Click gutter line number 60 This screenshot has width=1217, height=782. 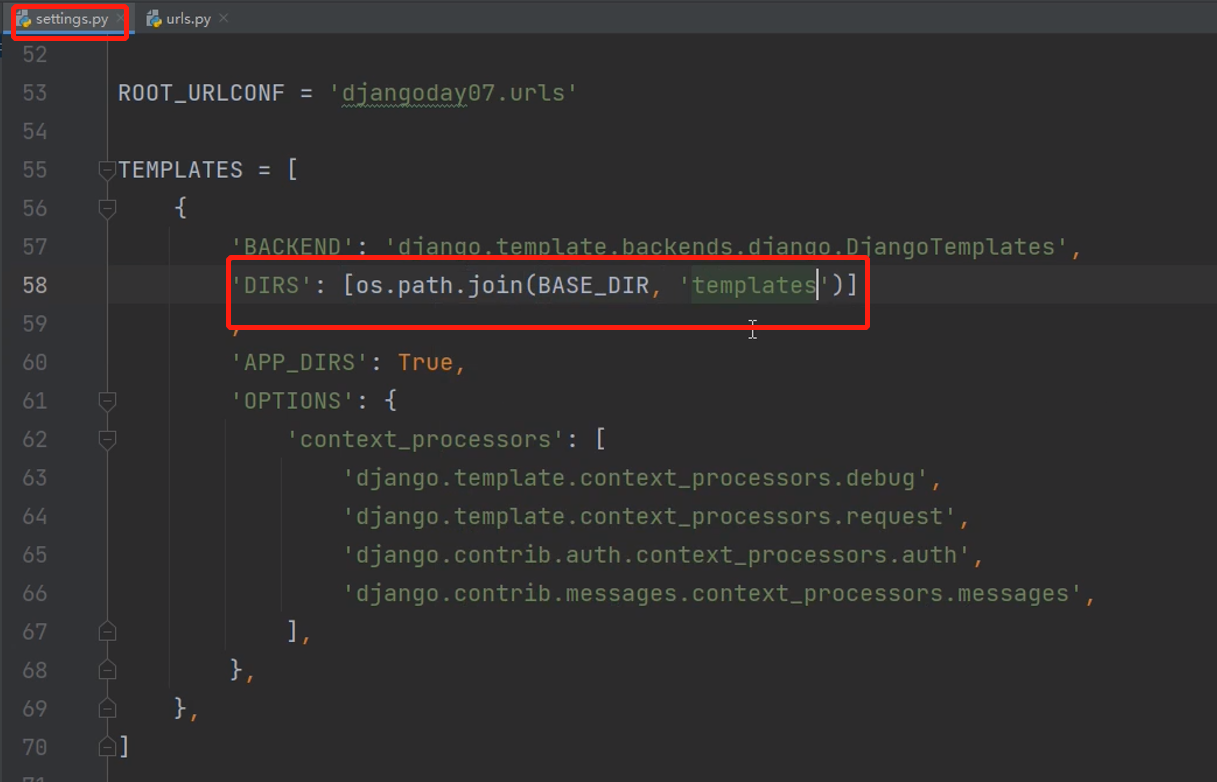click(35, 362)
